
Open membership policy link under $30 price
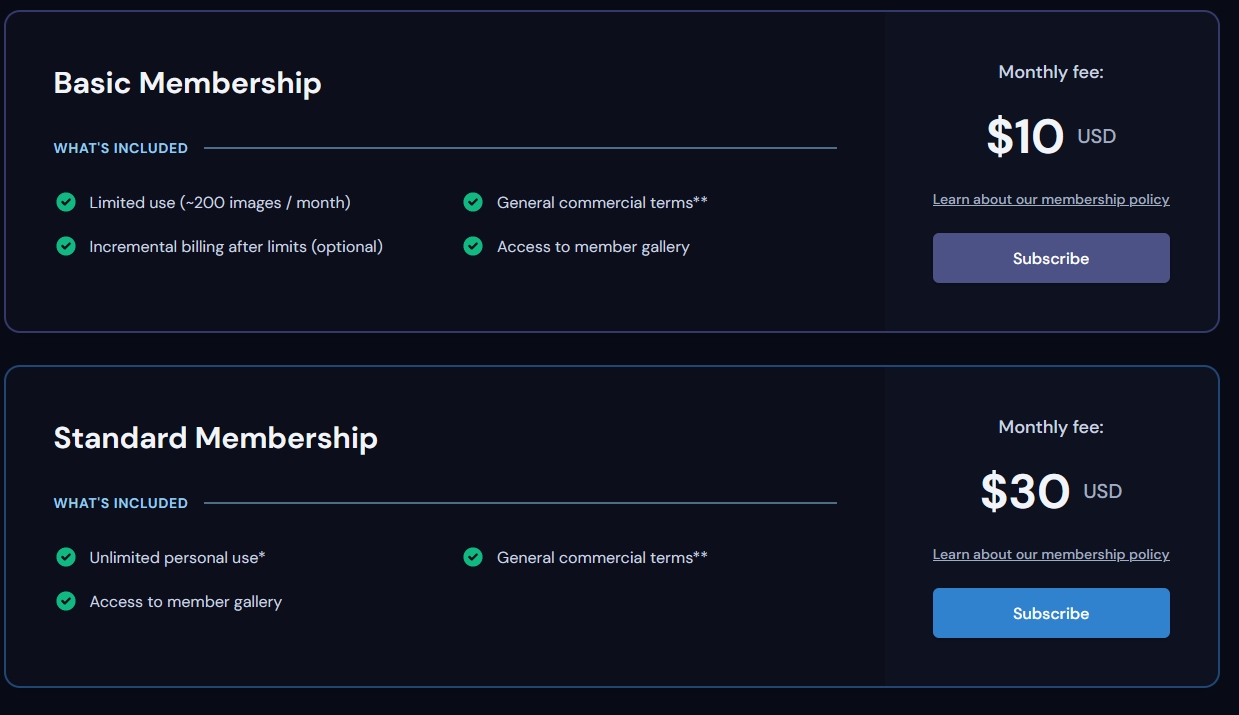(x=1050, y=555)
